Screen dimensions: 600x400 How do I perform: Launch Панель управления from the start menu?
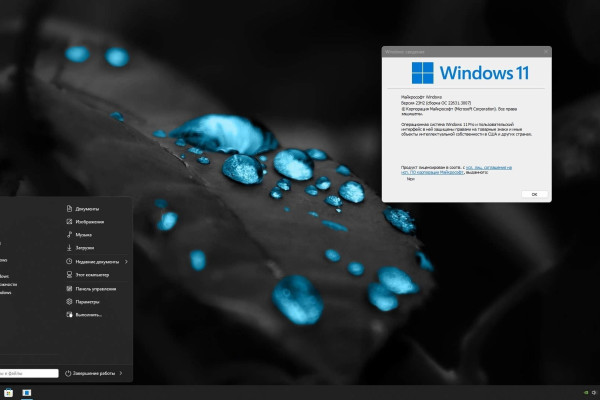coord(91,289)
